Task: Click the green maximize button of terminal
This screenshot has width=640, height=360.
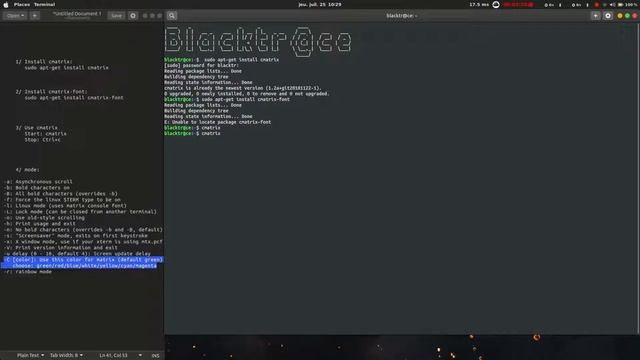Action: (x=627, y=16)
